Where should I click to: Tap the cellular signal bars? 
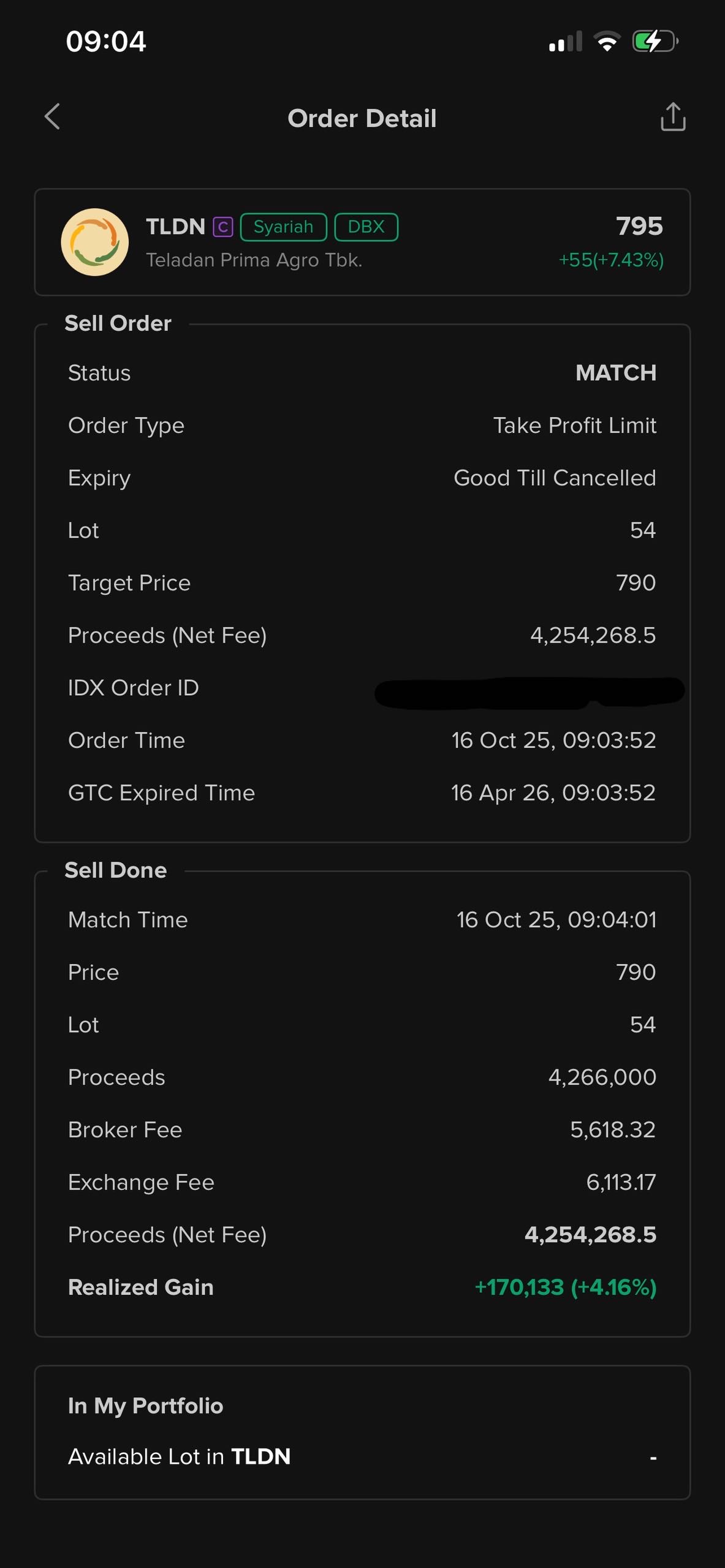tap(565, 42)
